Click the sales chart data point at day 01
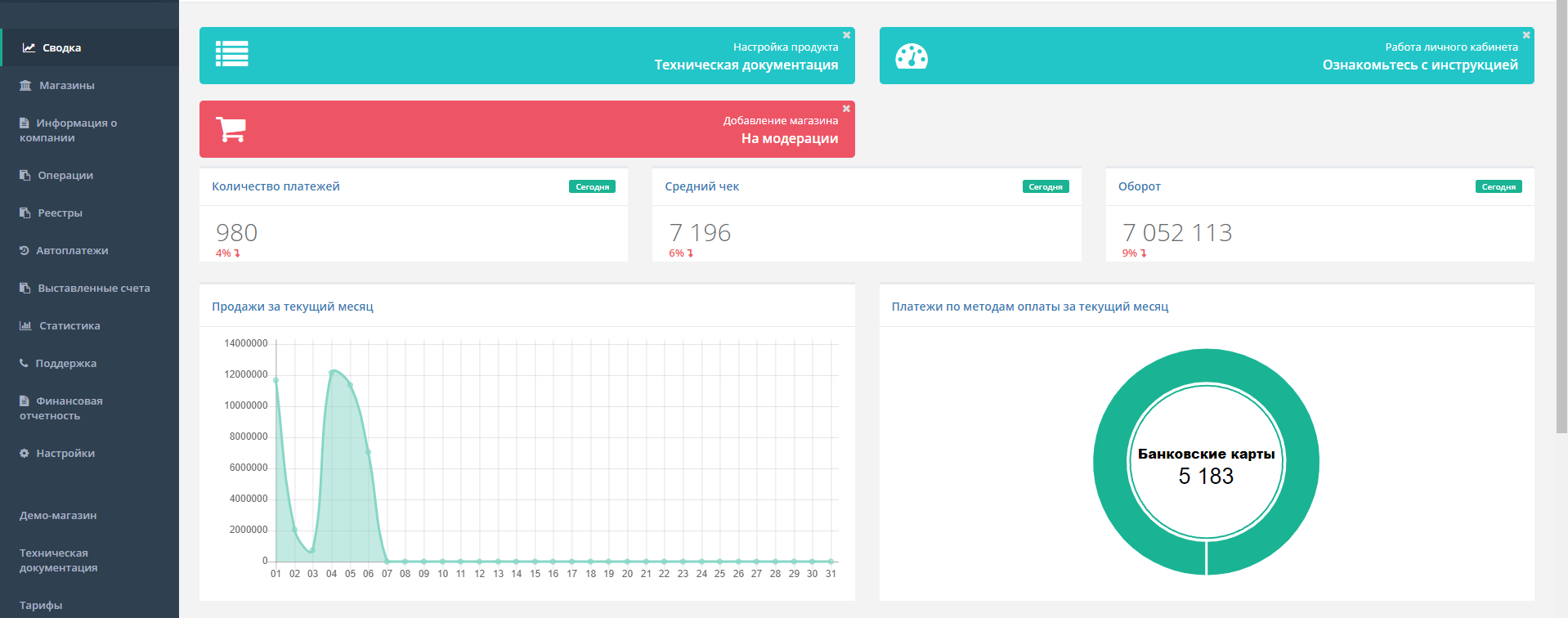The width and height of the screenshot is (1568, 618). point(276,380)
